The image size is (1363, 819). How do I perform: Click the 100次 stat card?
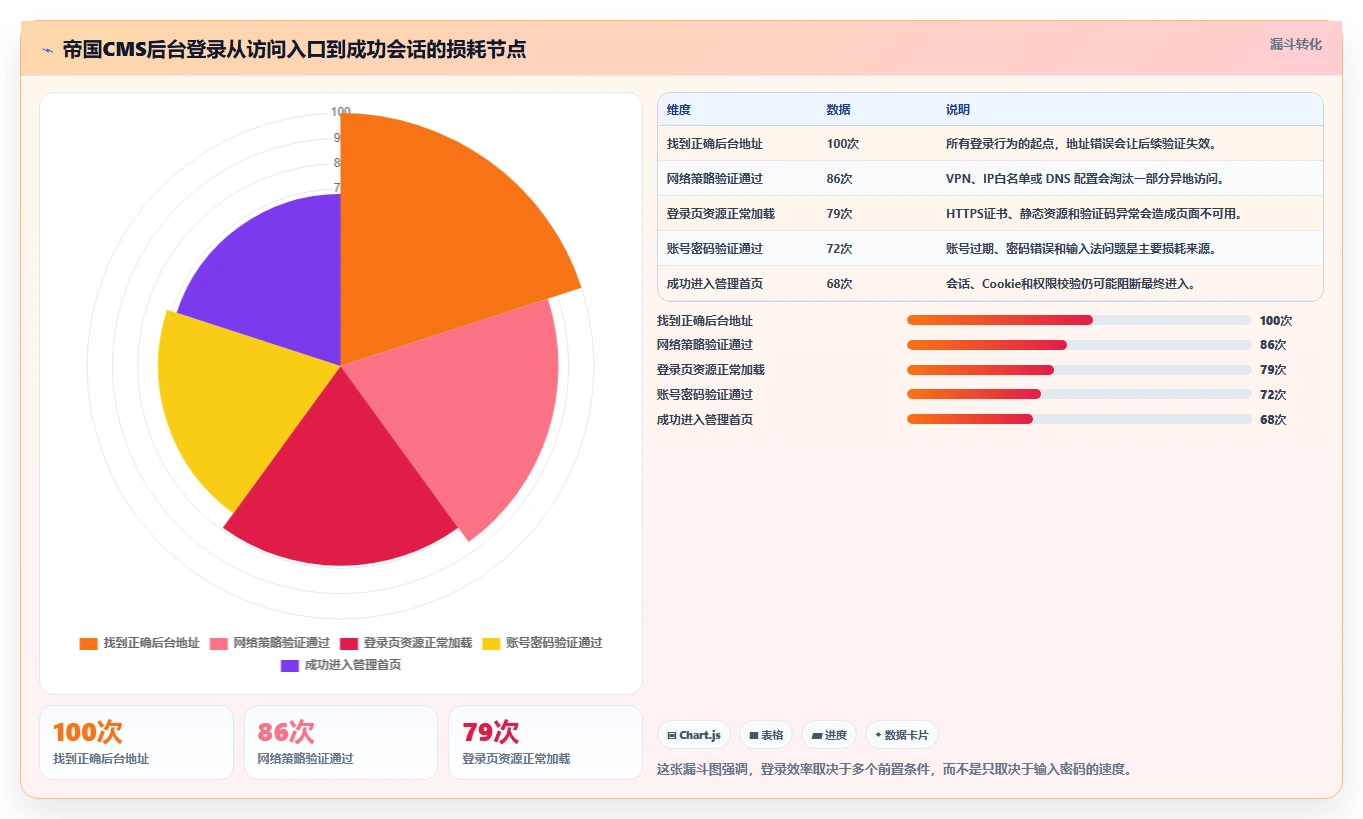136,742
